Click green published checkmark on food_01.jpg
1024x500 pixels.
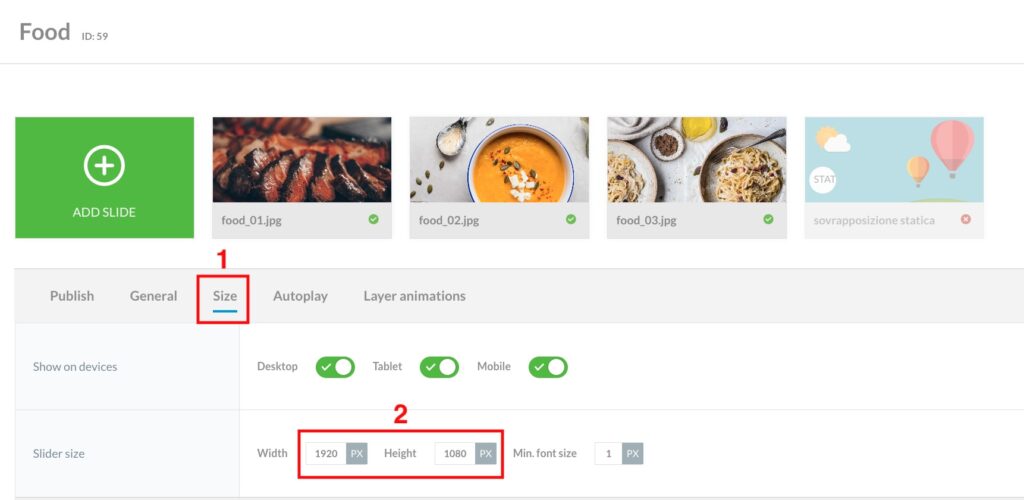[x=374, y=219]
